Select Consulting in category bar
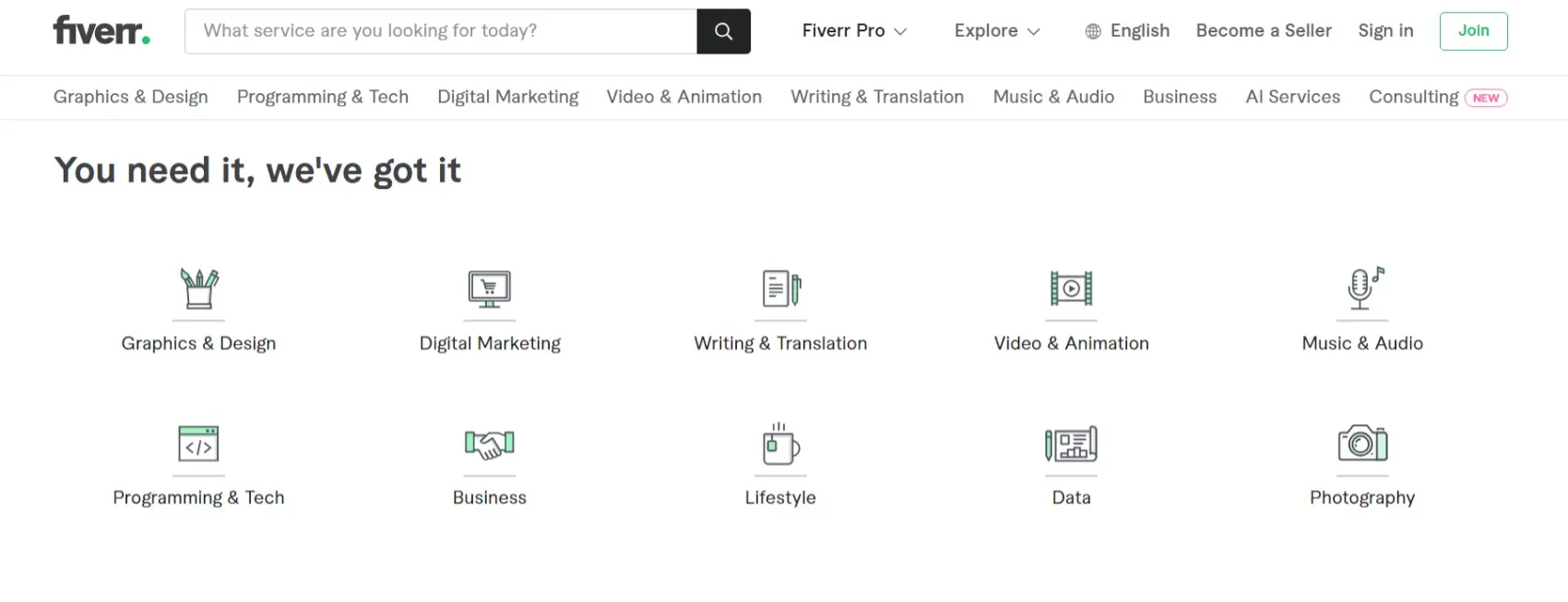 [x=1414, y=97]
